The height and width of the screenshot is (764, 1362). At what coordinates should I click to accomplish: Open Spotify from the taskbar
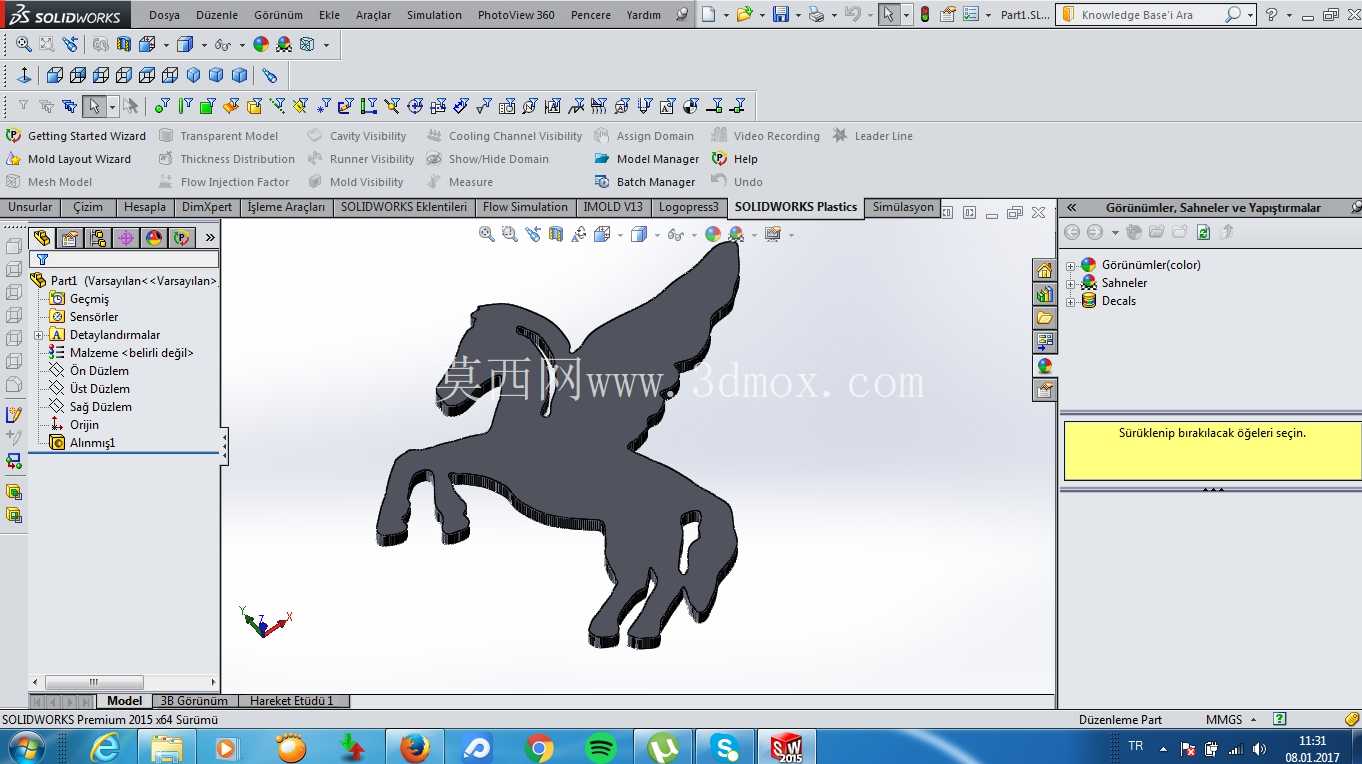coord(601,747)
